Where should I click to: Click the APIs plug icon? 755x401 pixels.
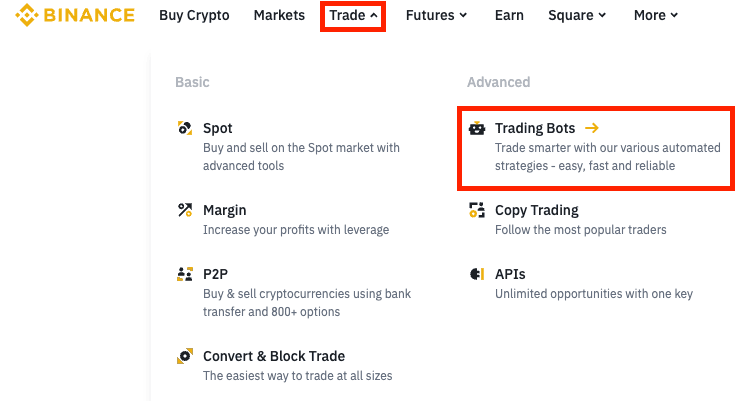pos(477,274)
